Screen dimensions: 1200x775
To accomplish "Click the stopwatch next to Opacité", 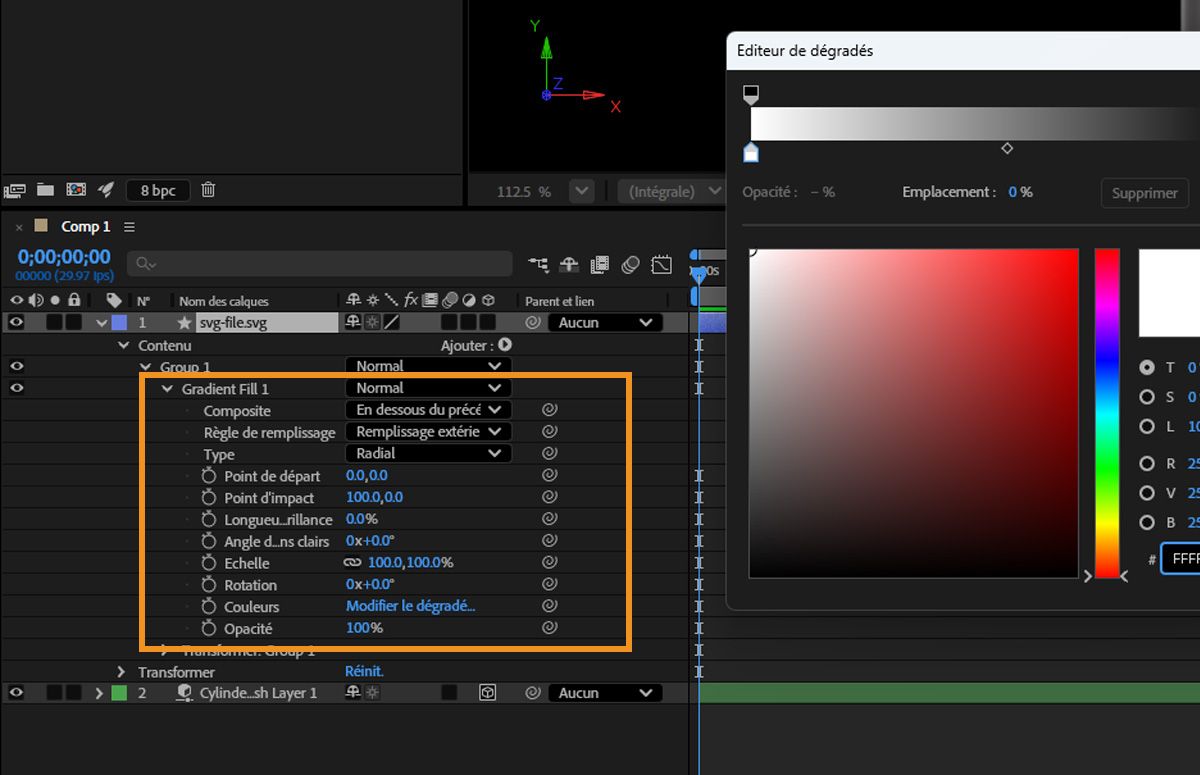I will tap(208, 628).
